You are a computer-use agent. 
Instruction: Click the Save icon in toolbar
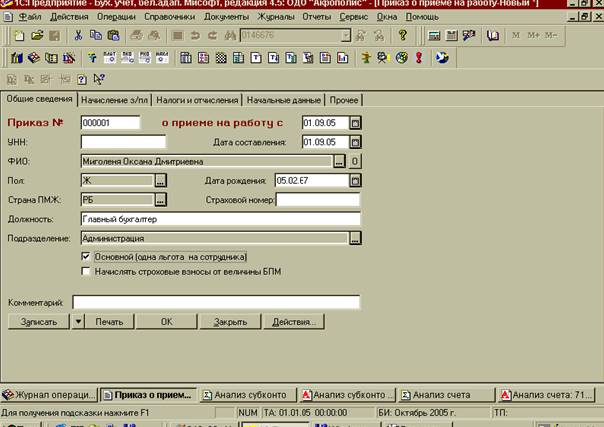point(53,36)
